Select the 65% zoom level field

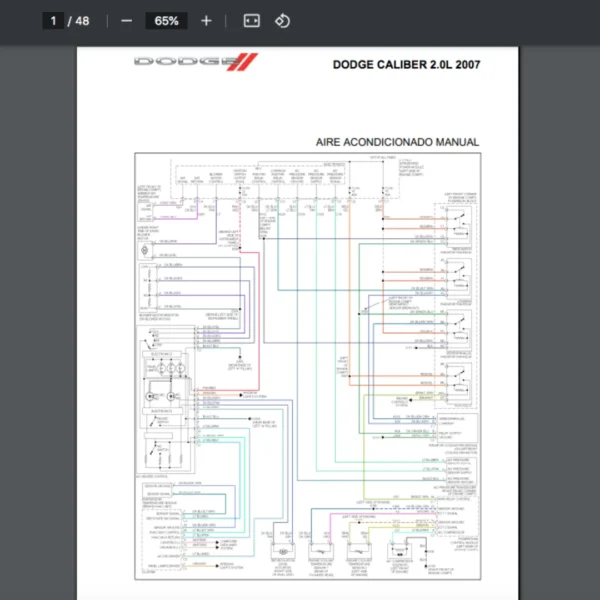166,21
